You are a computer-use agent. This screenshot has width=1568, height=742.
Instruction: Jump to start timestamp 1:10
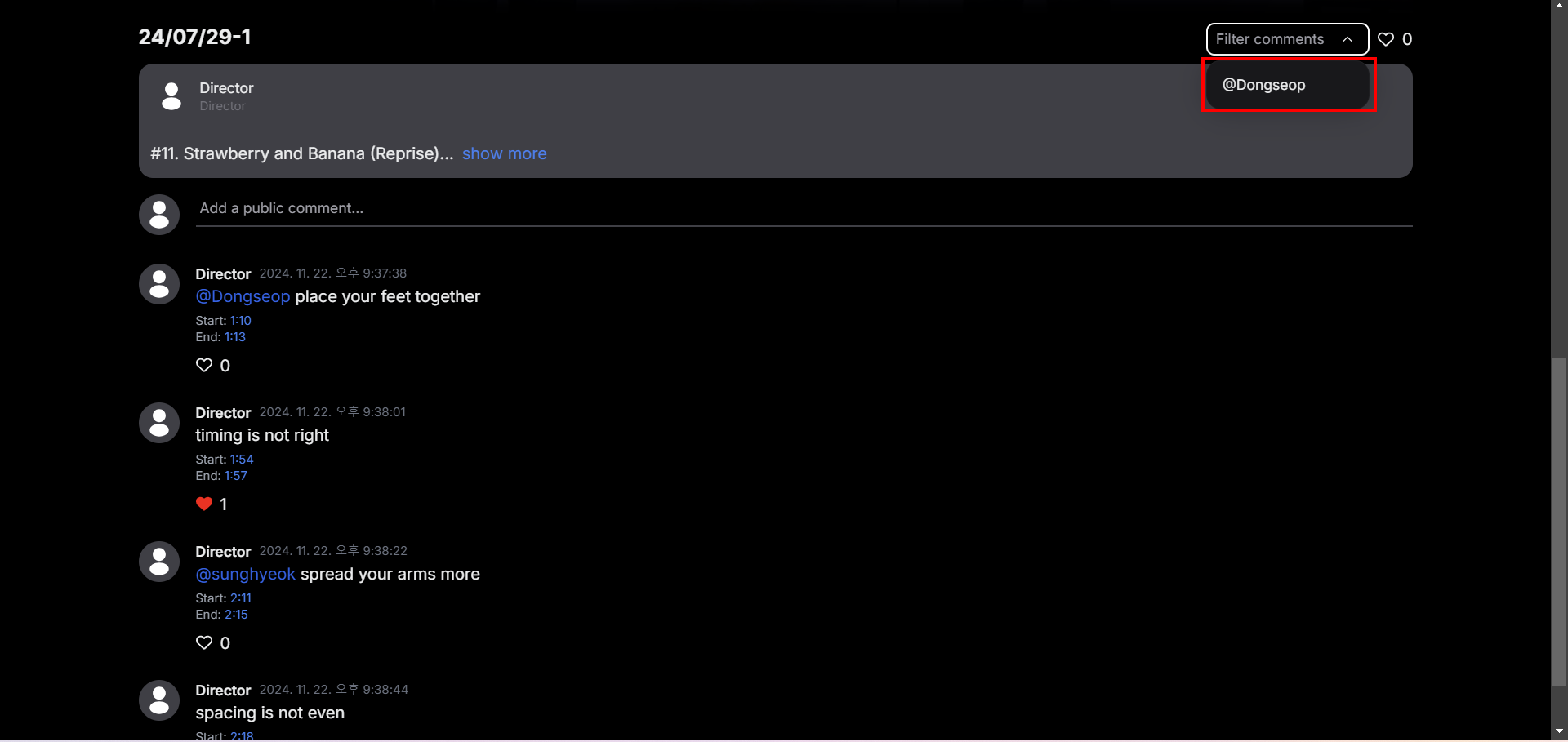pyautogui.click(x=242, y=320)
